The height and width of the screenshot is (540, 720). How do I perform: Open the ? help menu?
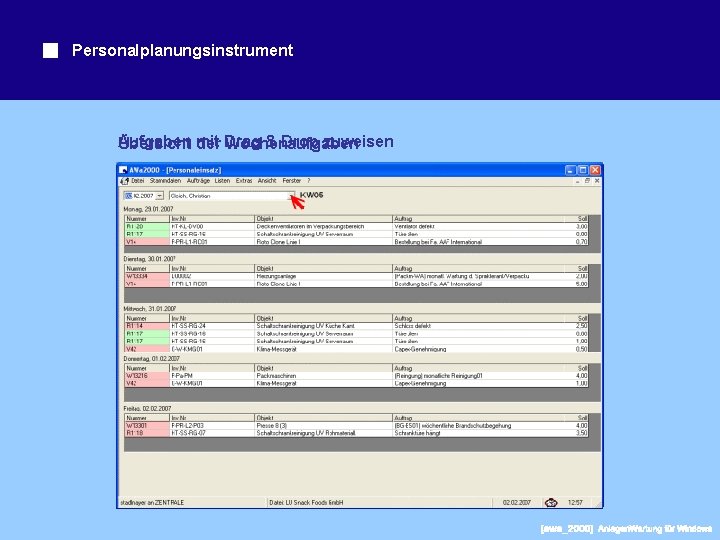point(309,181)
